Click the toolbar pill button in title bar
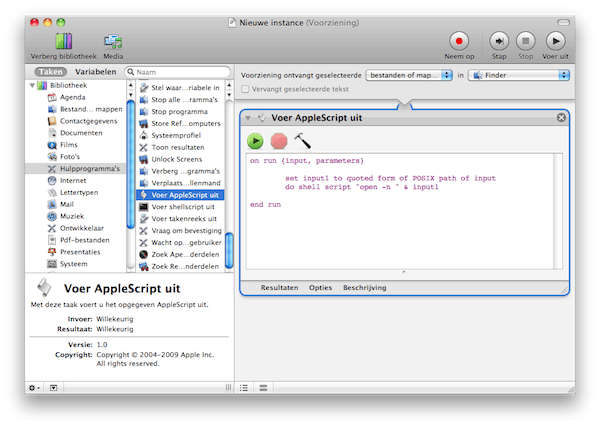The width and height of the screenshot is (600, 428). (563, 23)
